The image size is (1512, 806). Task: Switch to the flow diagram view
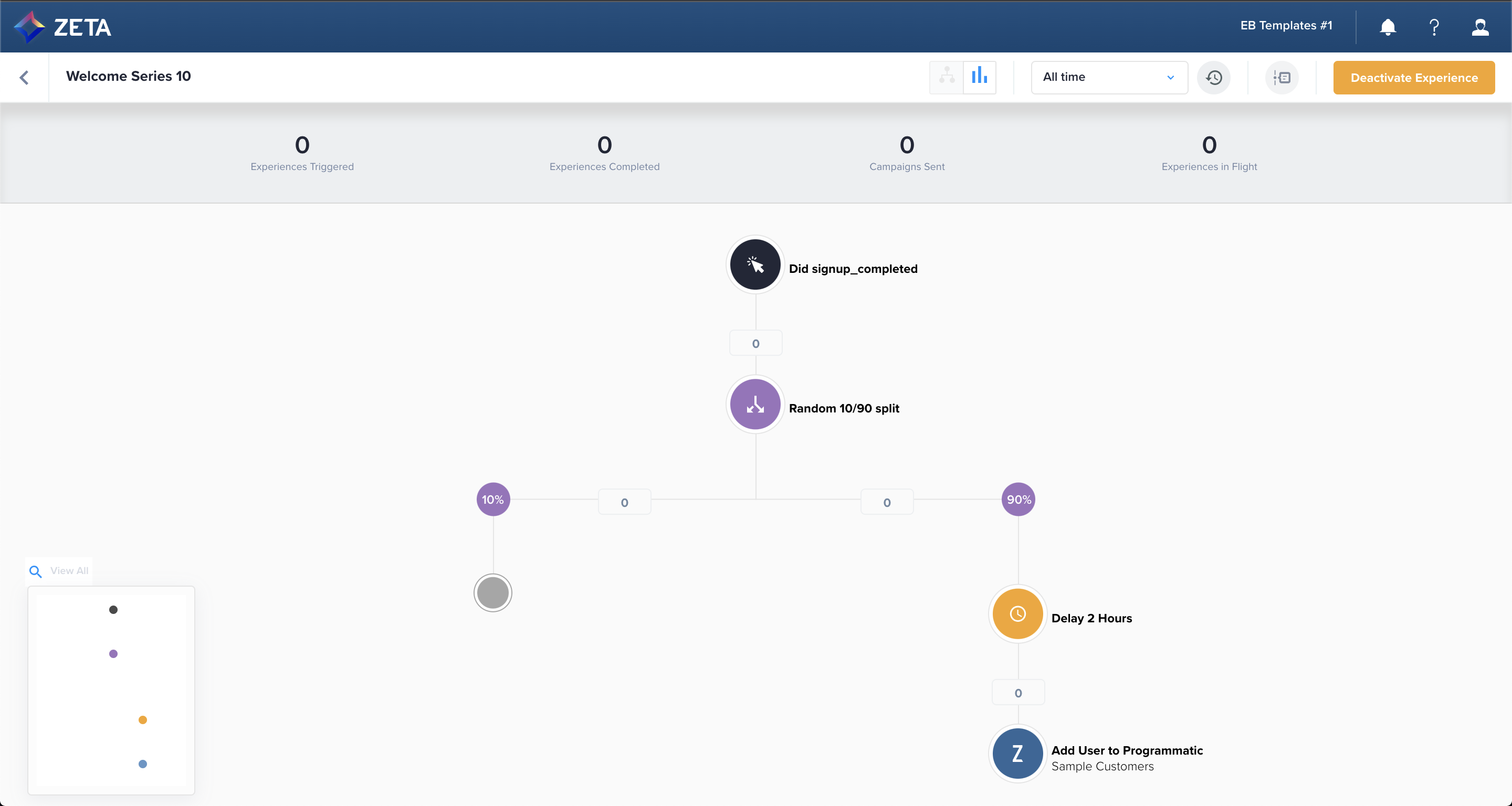946,78
